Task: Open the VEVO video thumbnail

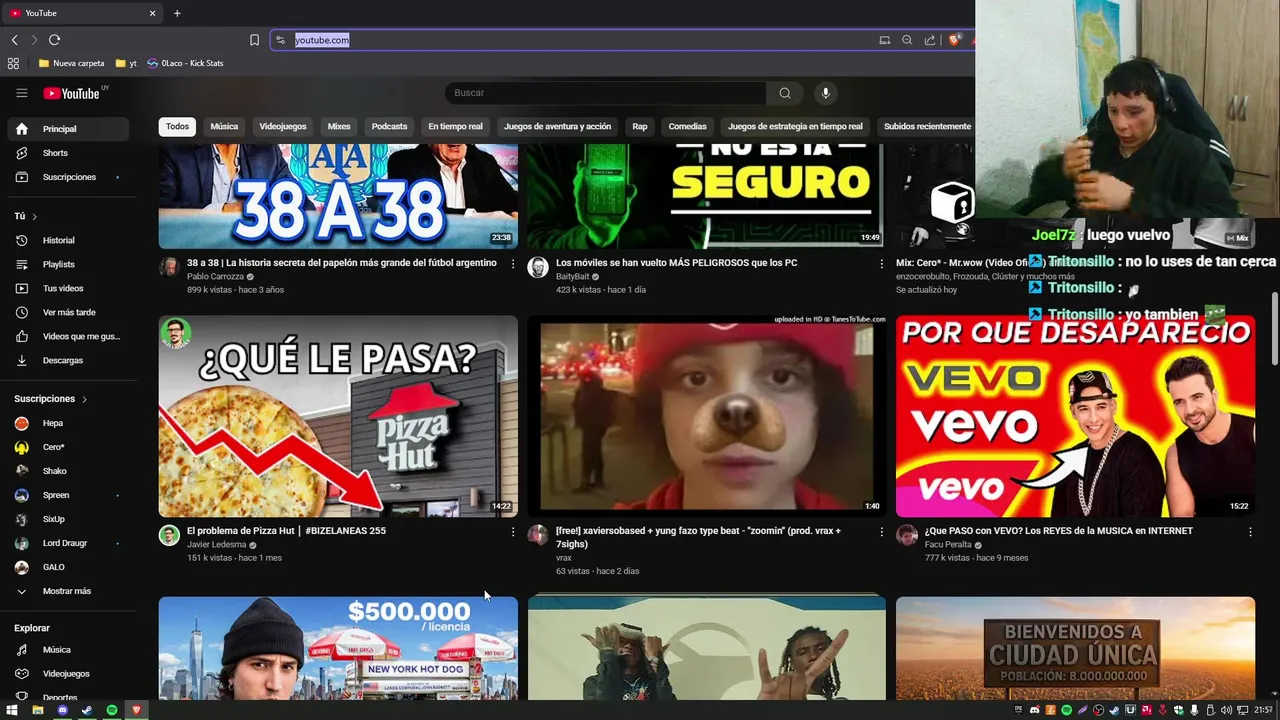Action: click(1075, 416)
